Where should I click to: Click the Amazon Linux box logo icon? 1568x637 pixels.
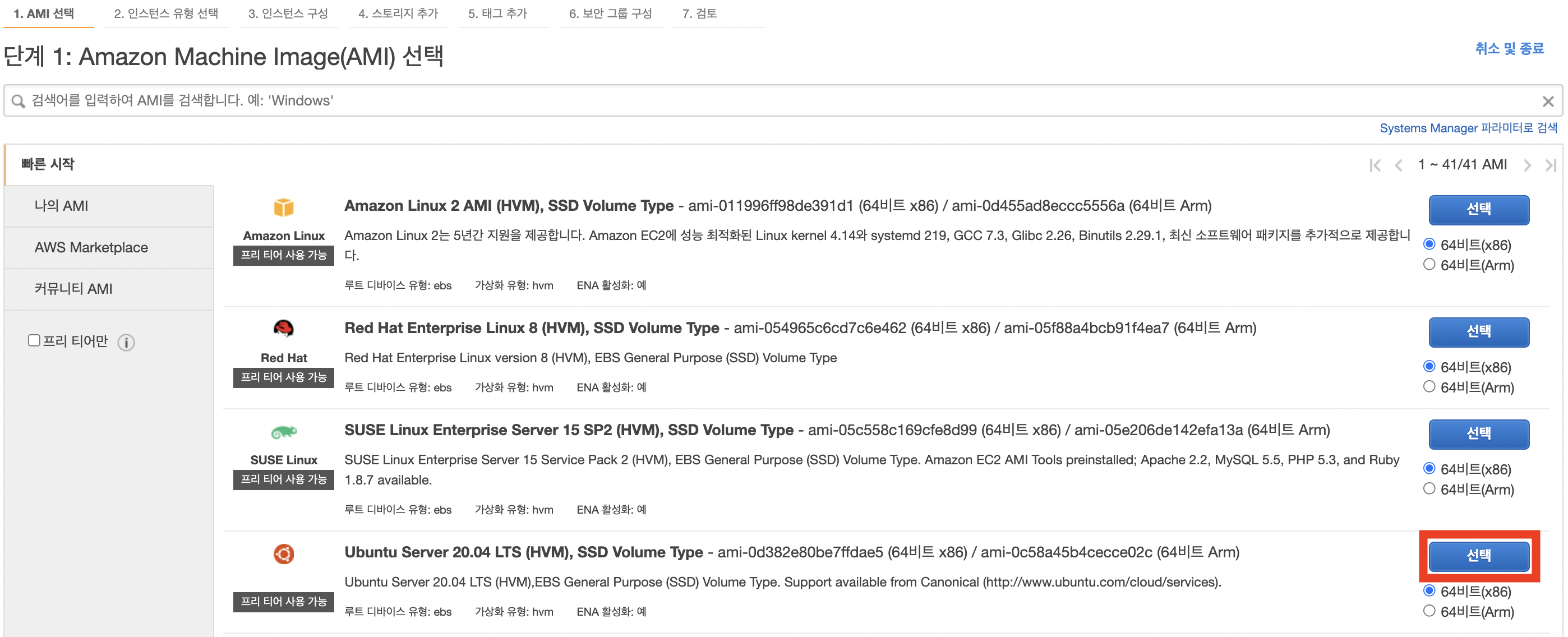pos(283,207)
